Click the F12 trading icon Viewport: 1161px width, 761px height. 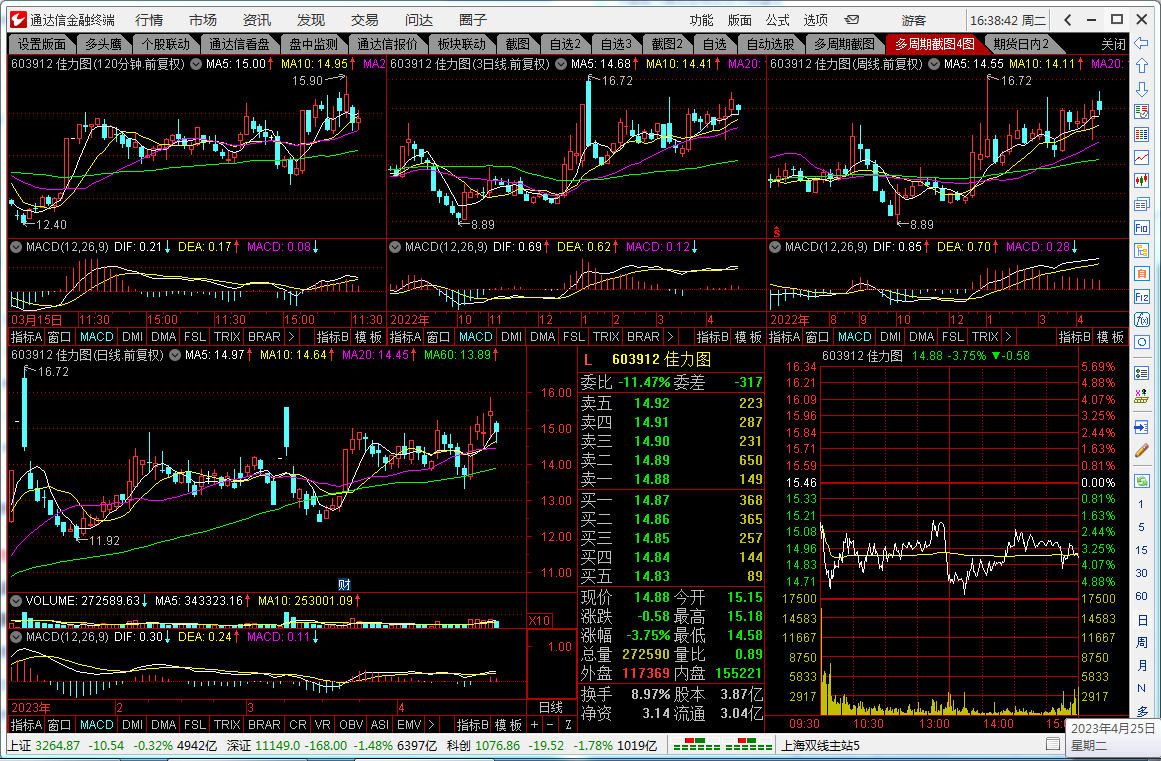pos(1141,297)
